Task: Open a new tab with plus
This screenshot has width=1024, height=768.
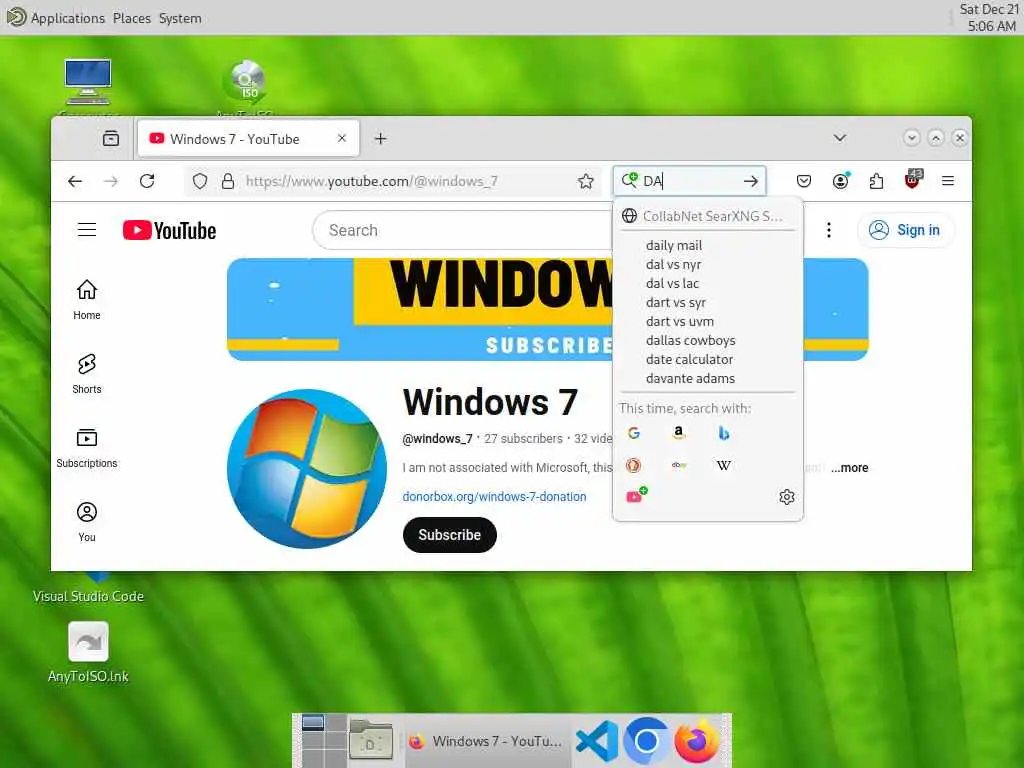Action: pyautogui.click(x=381, y=138)
